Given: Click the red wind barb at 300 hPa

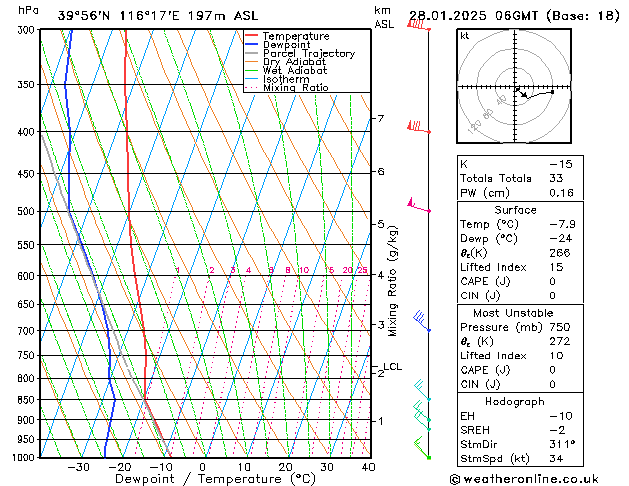Looking at the screenshot, I should 419,24.
